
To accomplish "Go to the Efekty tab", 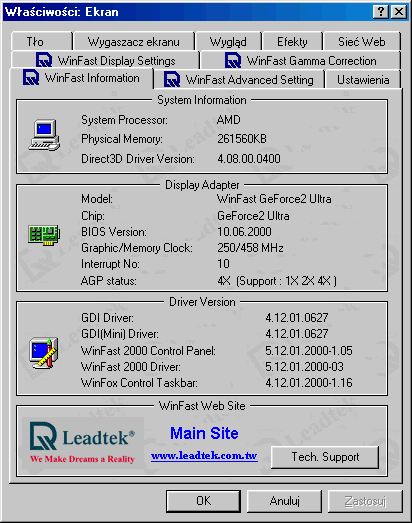I will tap(292, 41).
